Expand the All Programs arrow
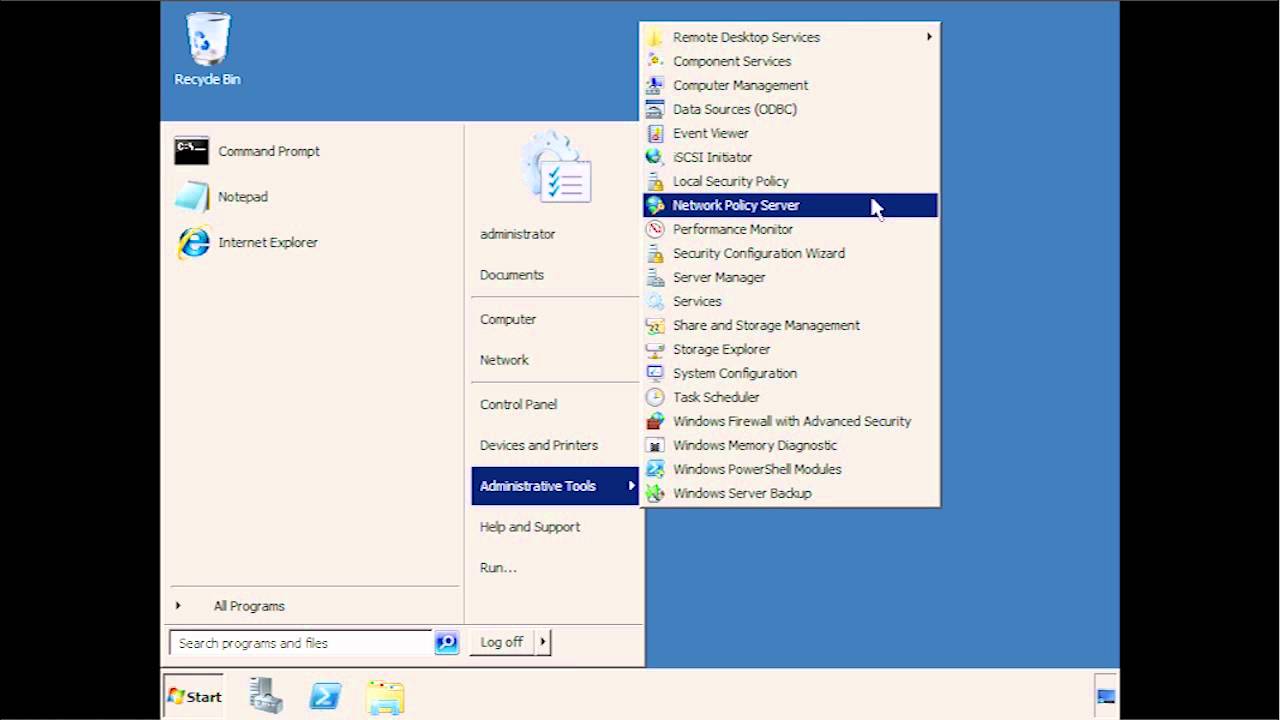Image resolution: width=1280 pixels, height=720 pixels. [178, 605]
